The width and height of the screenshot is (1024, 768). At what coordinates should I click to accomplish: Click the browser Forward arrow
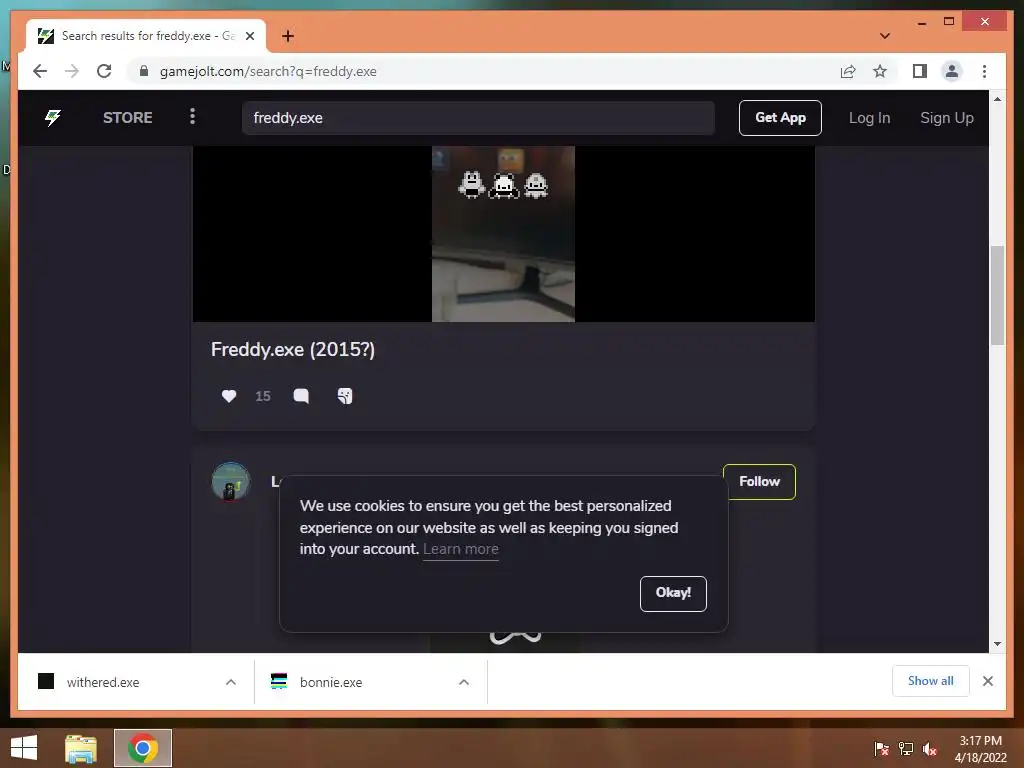pos(72,71)
